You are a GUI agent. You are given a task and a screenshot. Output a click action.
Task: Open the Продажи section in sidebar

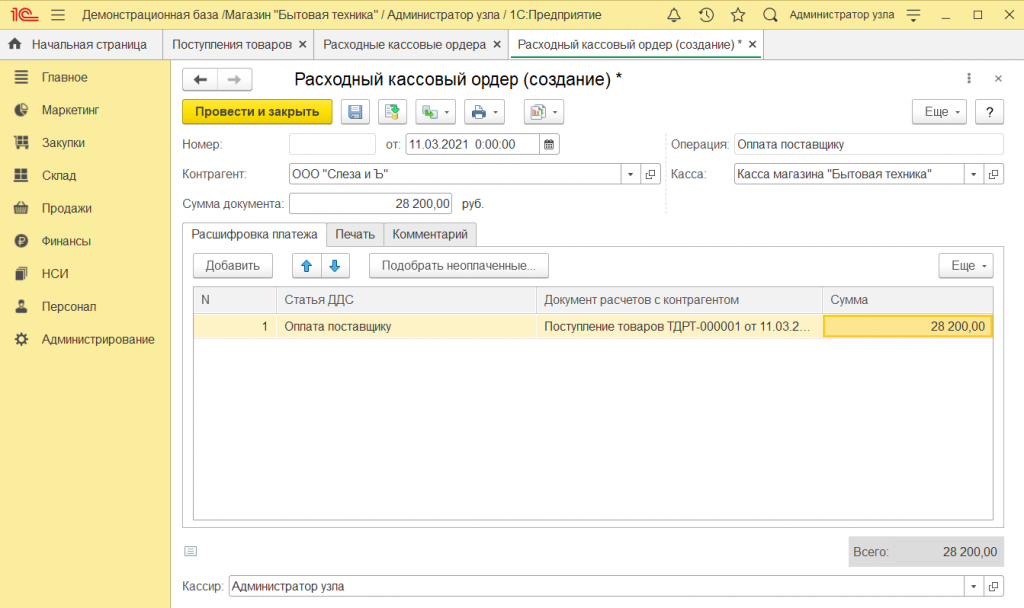[x=66, y=208]
